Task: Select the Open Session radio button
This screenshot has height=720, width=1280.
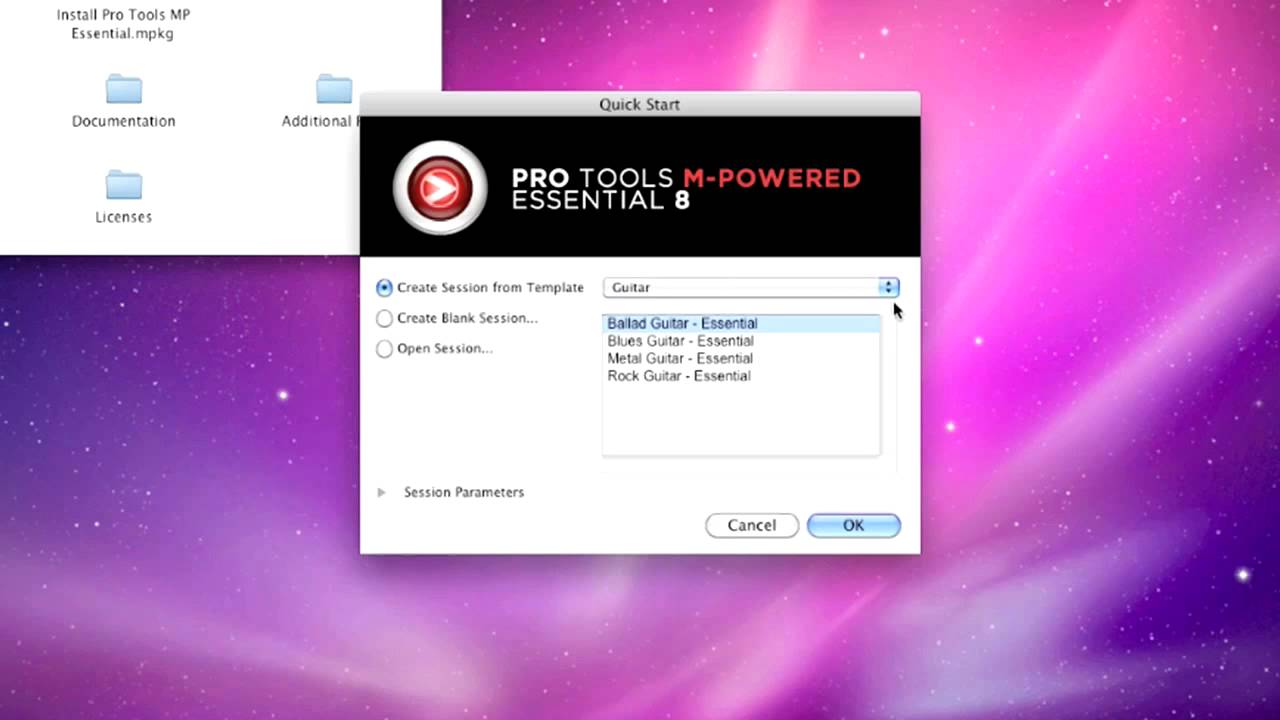Action: (384, 349)
